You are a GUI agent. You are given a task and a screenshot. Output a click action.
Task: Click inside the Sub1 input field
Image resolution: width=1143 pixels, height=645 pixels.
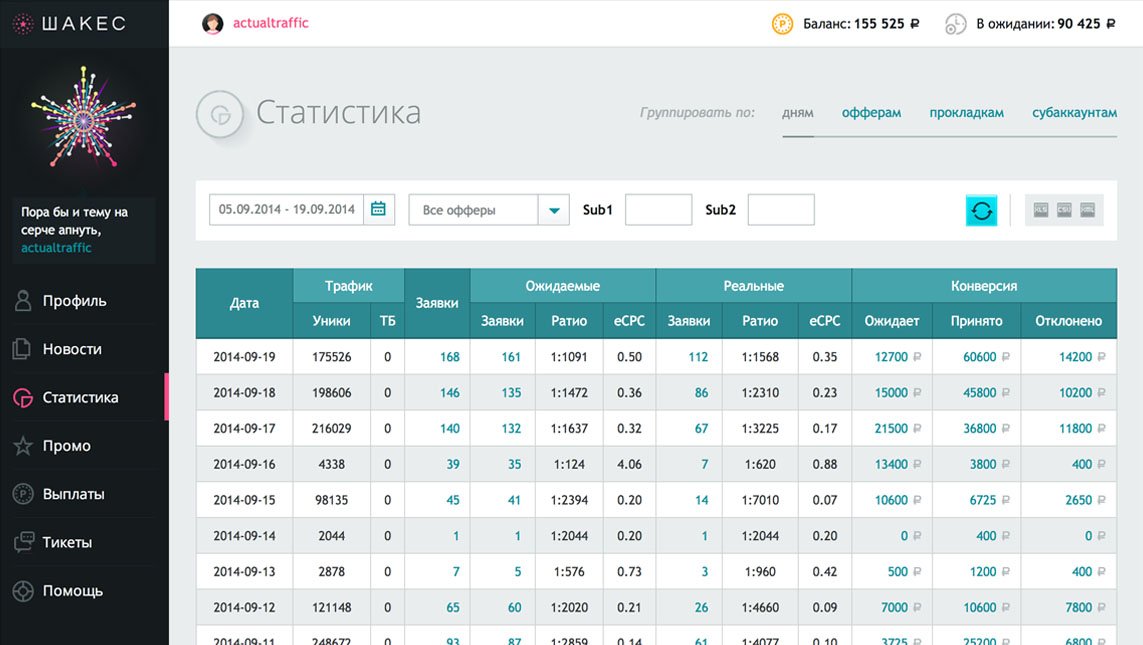tap(659, 210)
